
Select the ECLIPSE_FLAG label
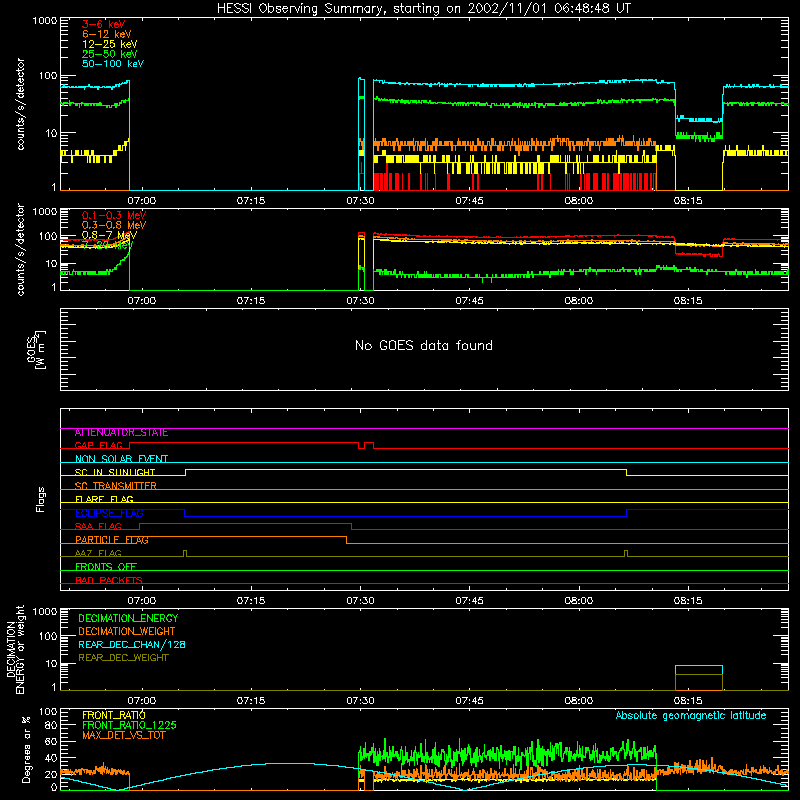109,513
